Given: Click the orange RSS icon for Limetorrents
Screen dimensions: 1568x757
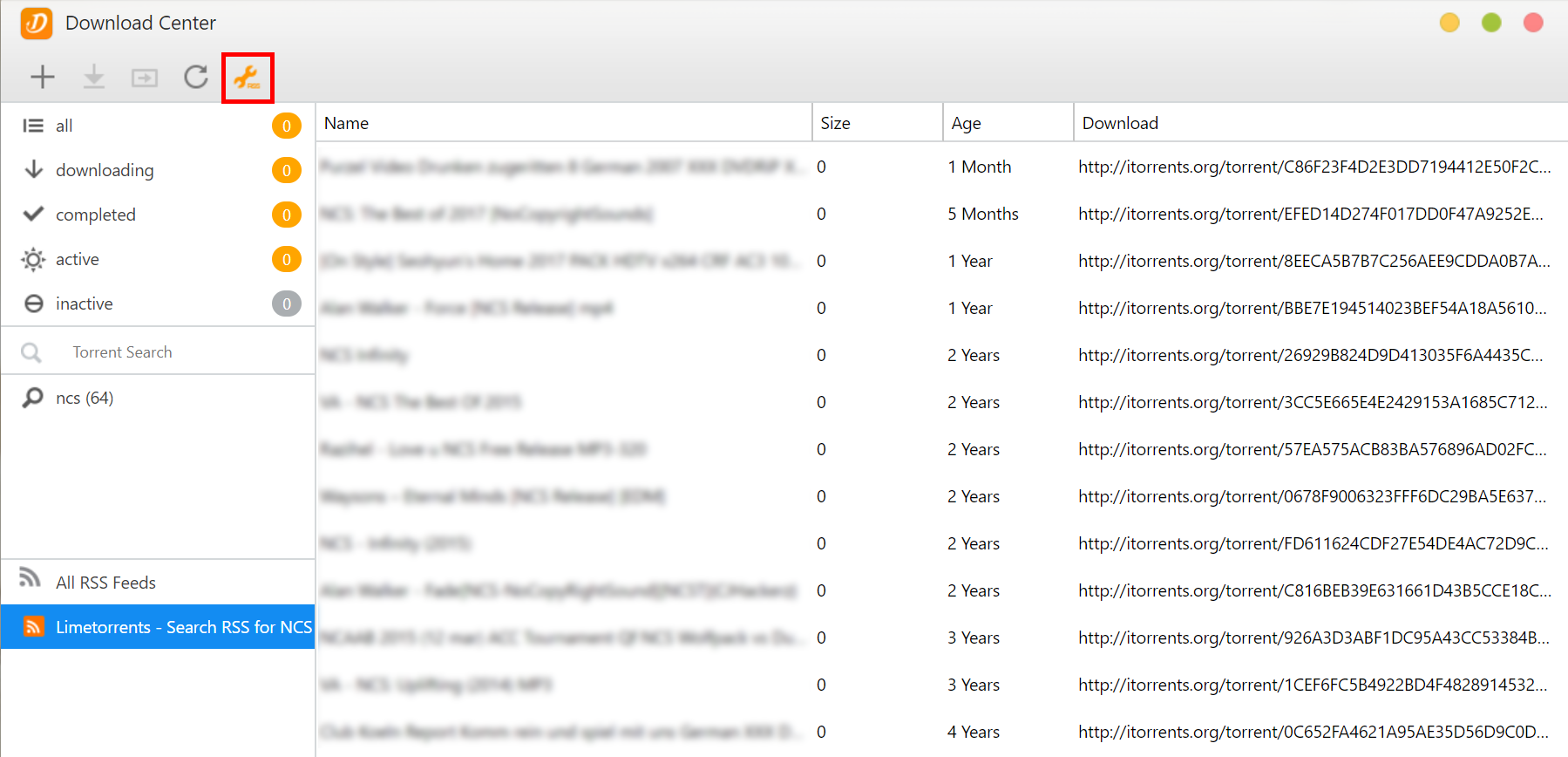Looking at the screenshot, I should click(x=33, y=626).
